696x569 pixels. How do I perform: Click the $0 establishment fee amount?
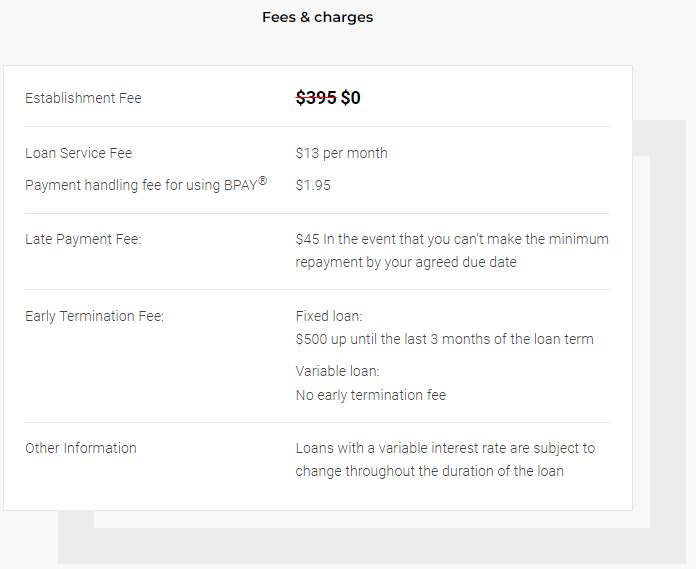point(351,98)
